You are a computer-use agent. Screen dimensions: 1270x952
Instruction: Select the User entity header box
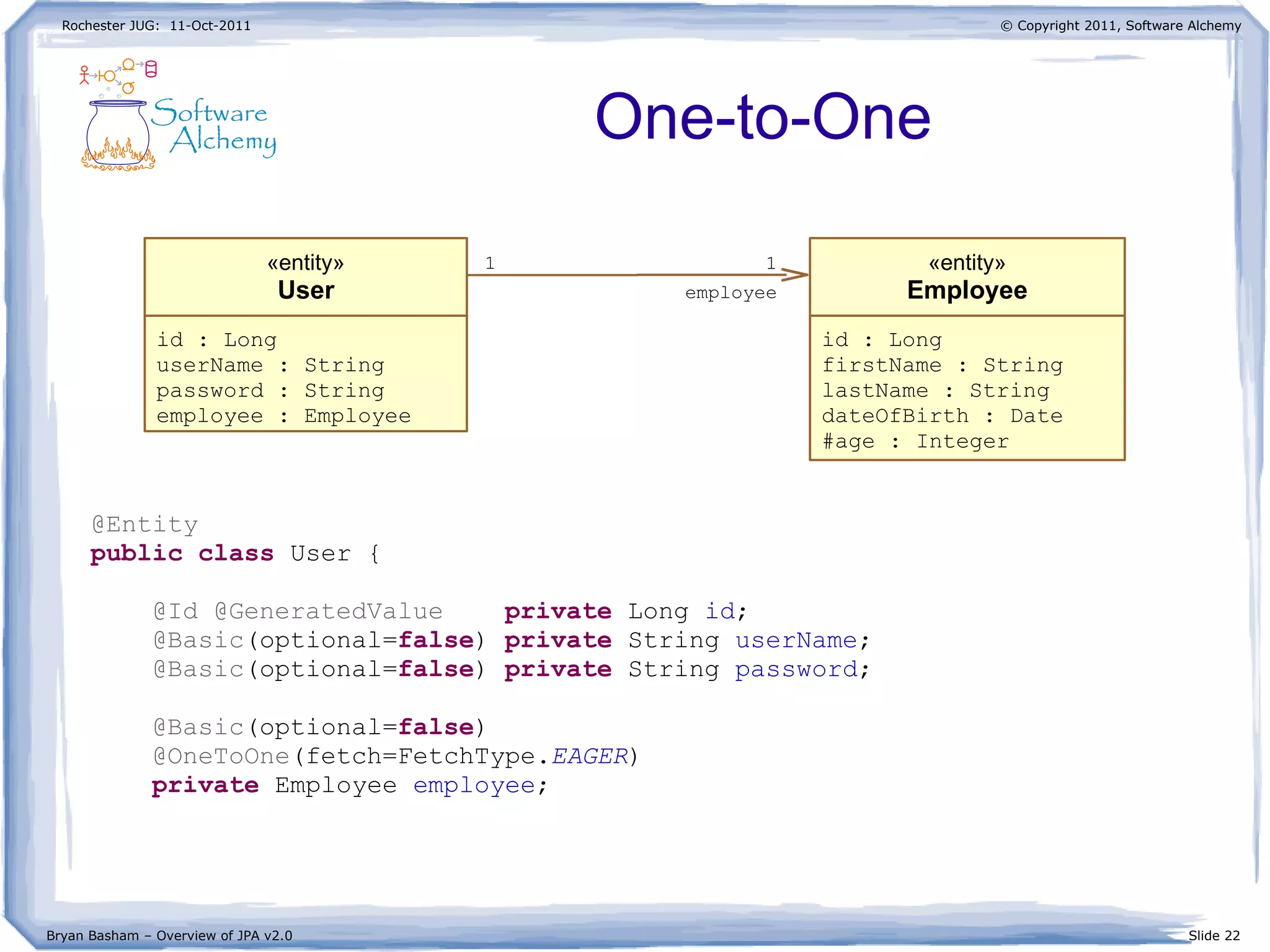[x=306, y=277]
